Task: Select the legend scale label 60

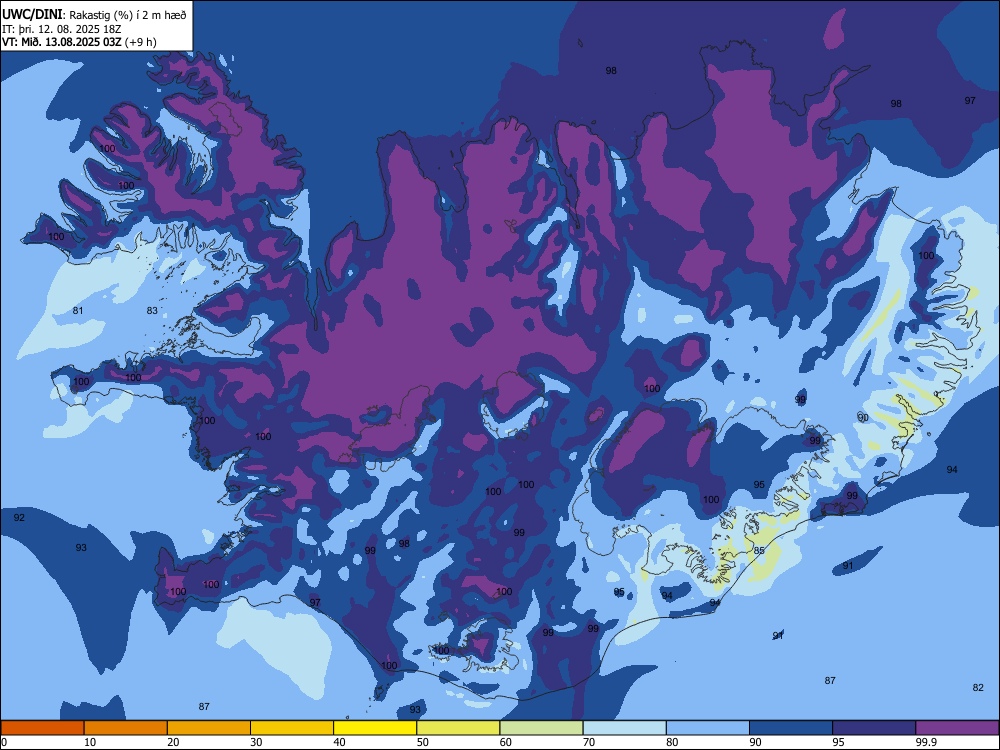Action: pyautogui.click(x=506, y=742)
